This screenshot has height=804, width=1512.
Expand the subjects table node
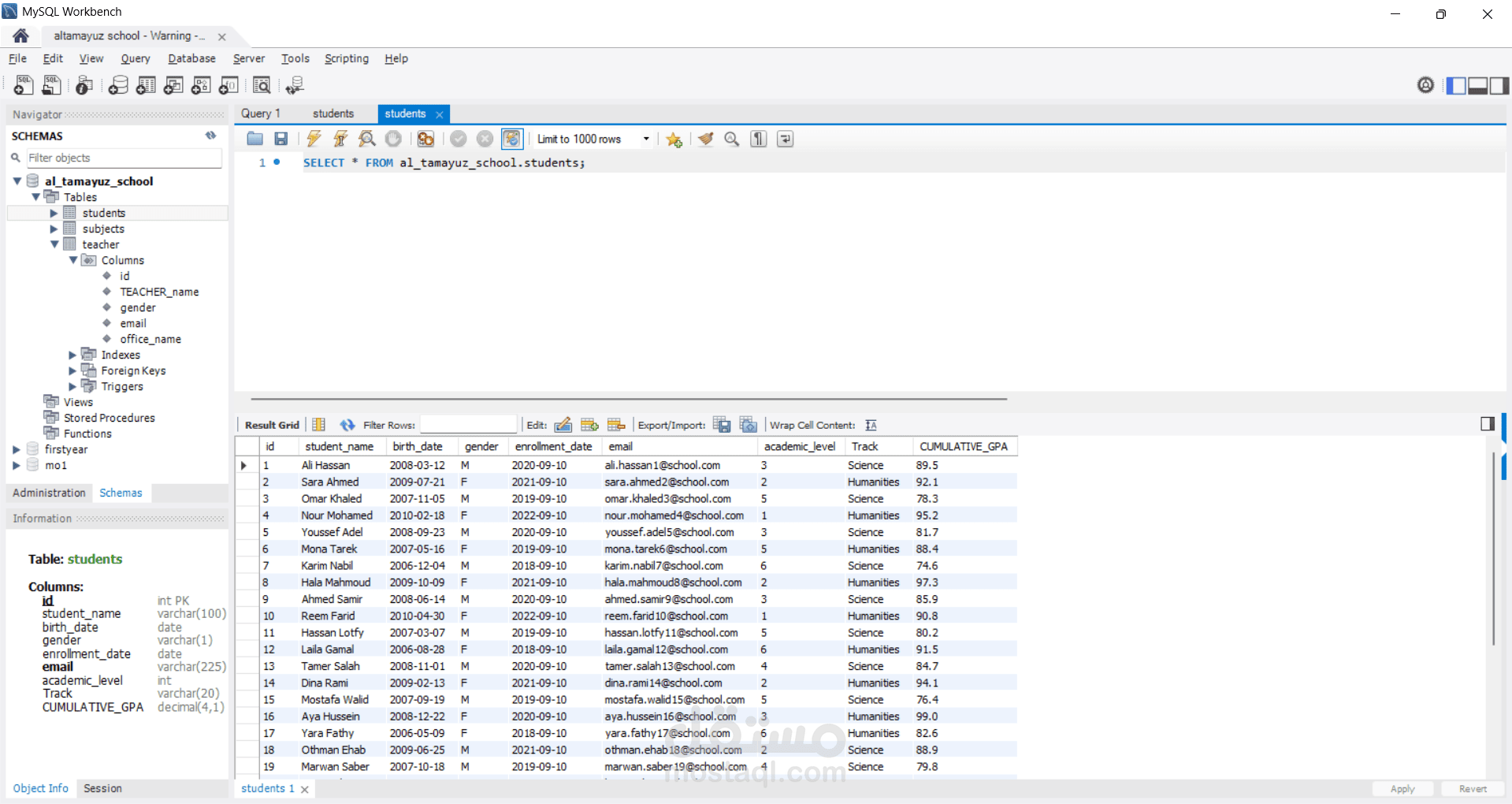click(54, 229)
